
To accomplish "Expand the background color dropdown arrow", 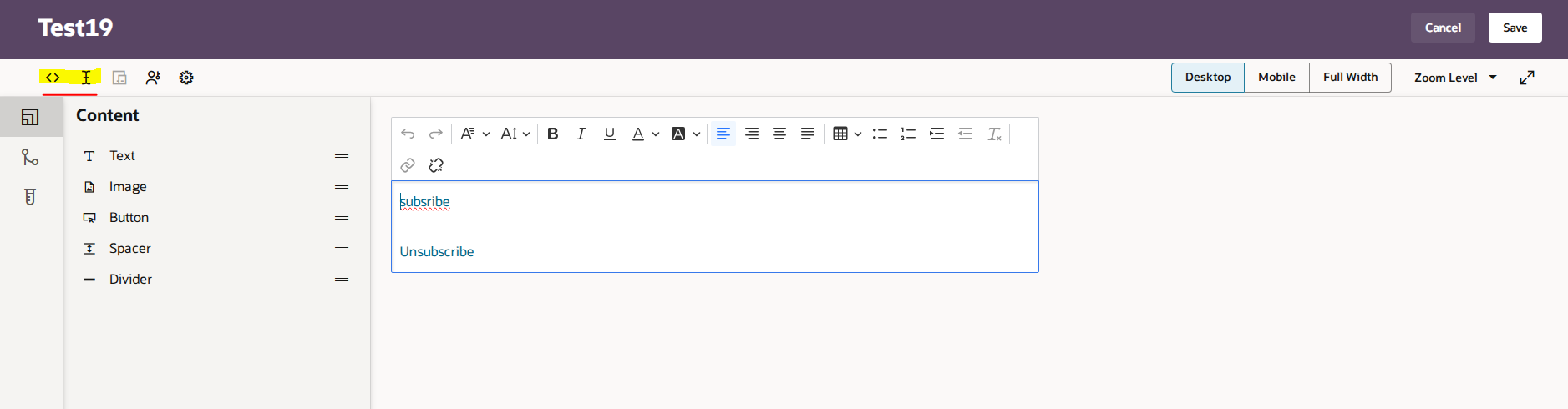I will 697,134.
